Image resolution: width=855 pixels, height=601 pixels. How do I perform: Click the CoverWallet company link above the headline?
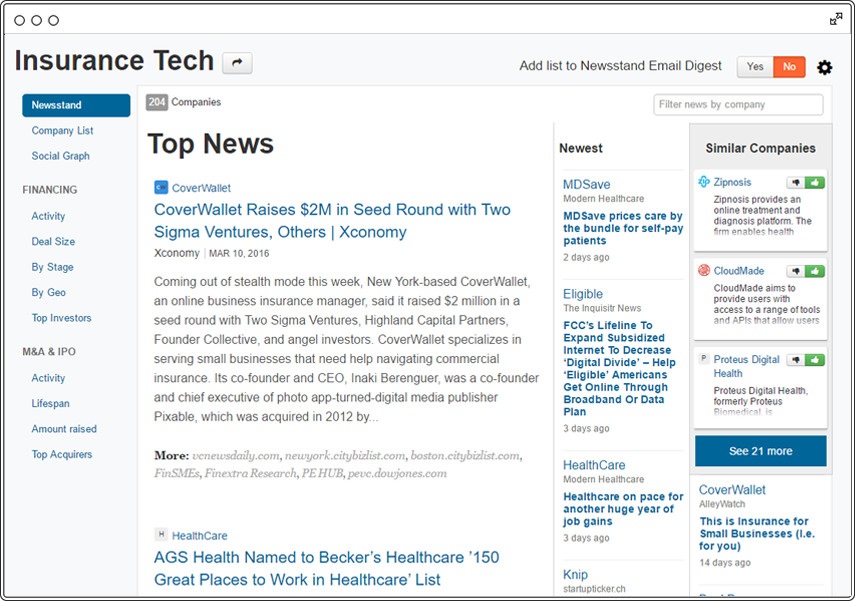pyautogui.click(x=201, y=188)
